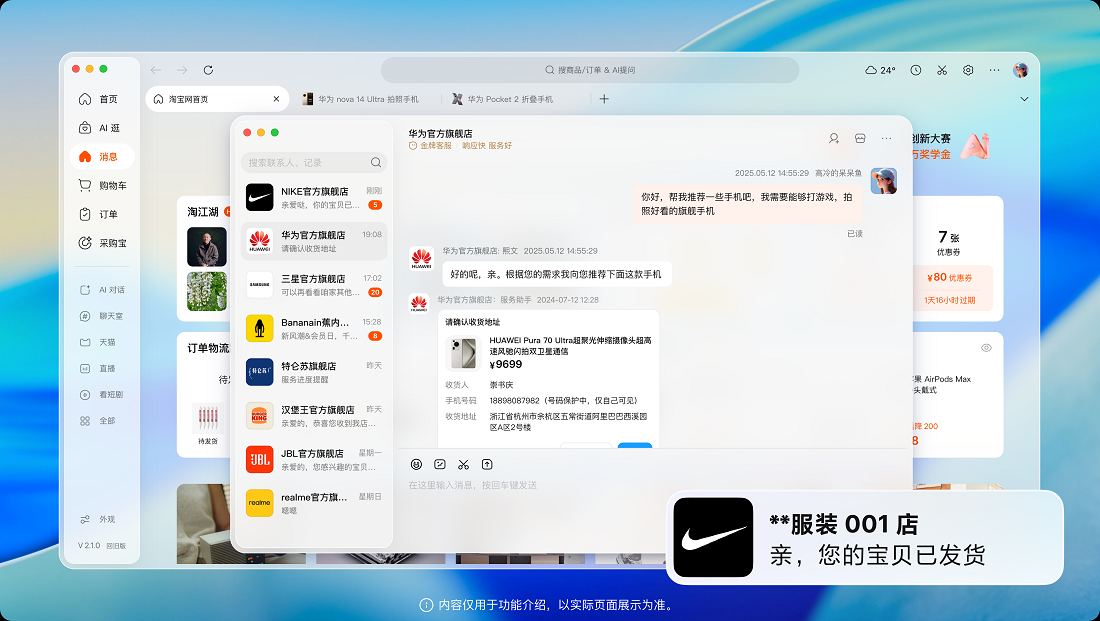The height and width of the screenshot is (621, 1100).
Task: Click the image icon in chat toolbar
Action: (440, 464)
